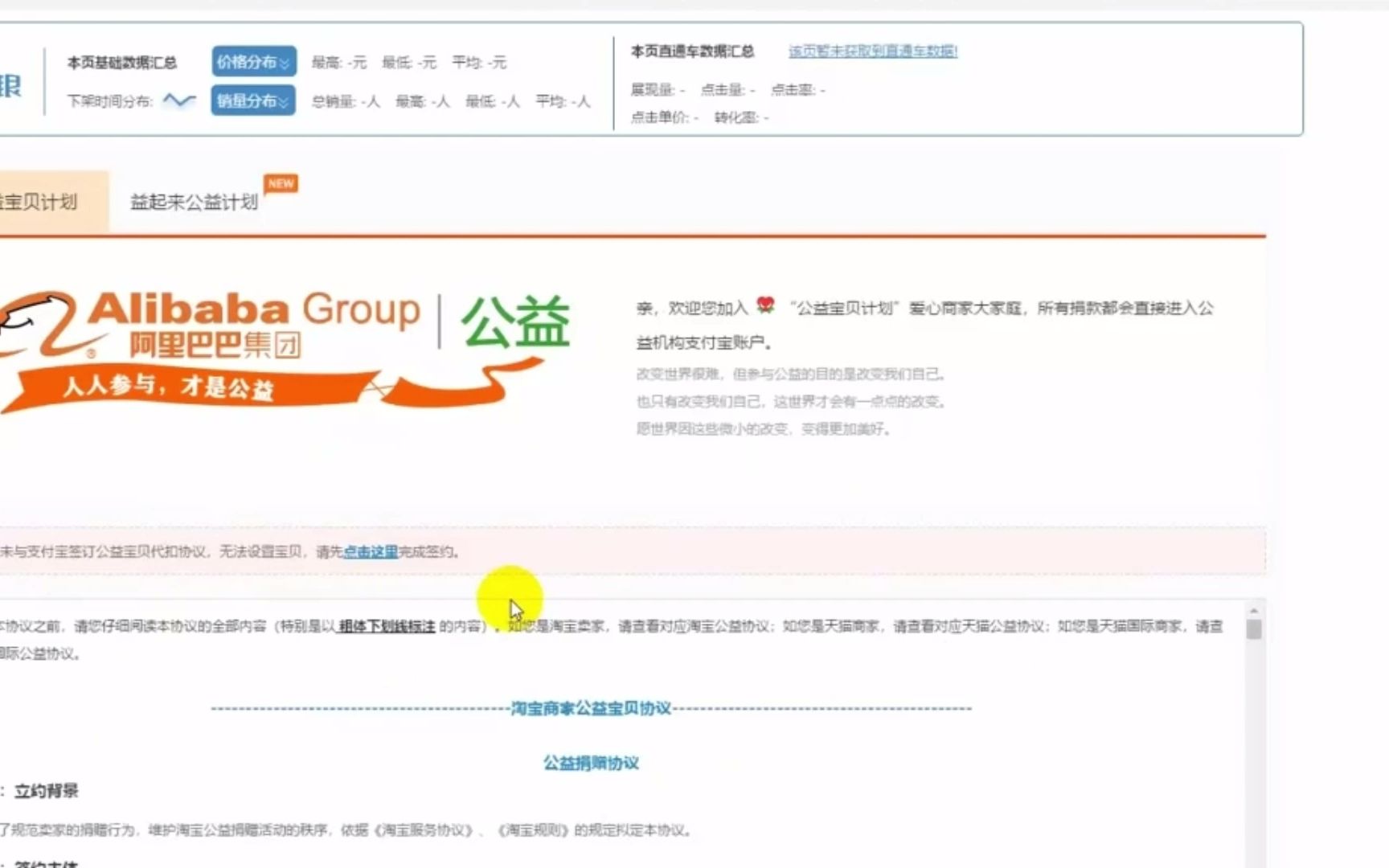Click the 粗体下划线标注 underlined text

(387, 626)
